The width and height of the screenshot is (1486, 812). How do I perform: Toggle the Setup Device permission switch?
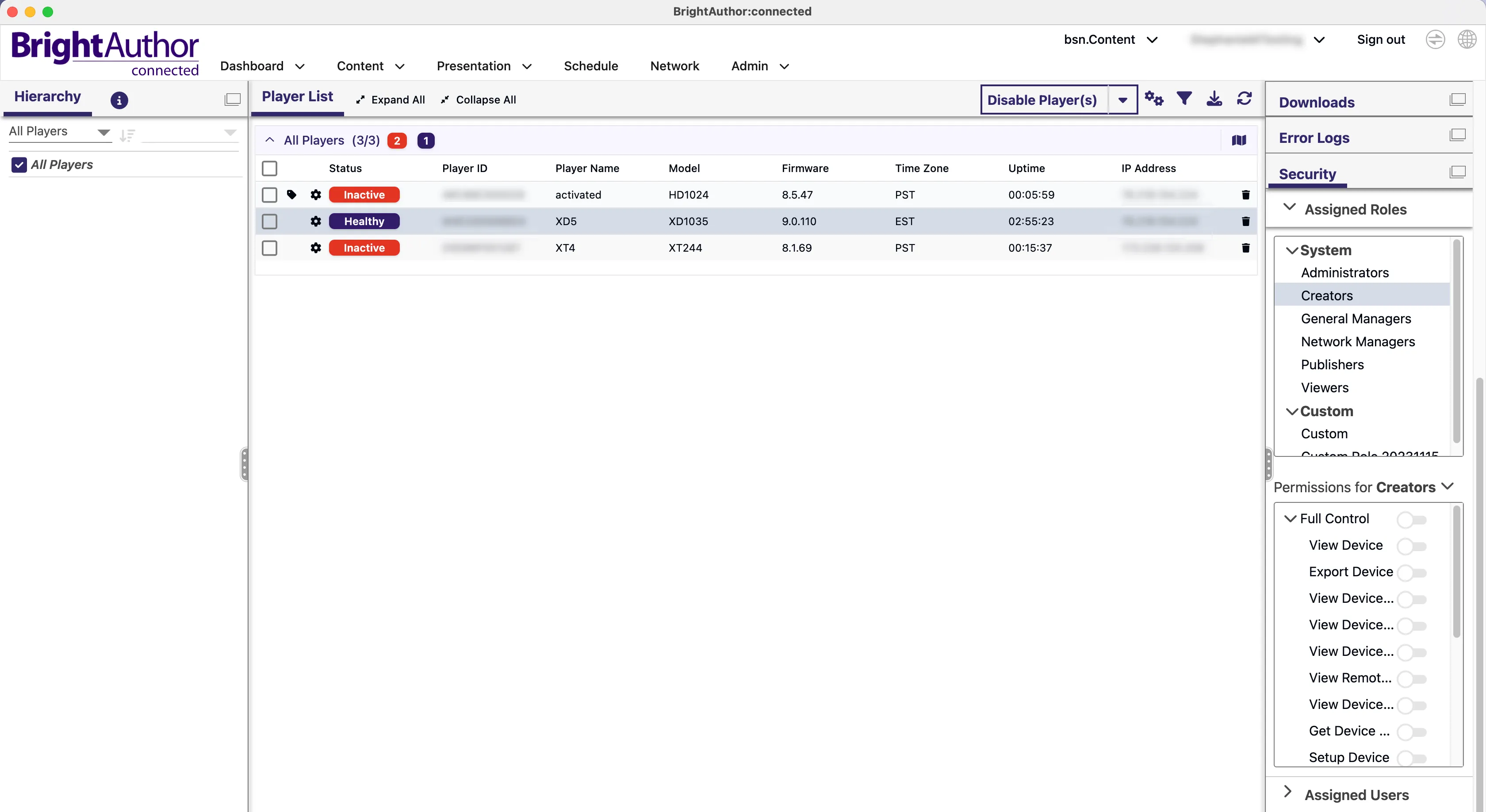[1412, 758]
